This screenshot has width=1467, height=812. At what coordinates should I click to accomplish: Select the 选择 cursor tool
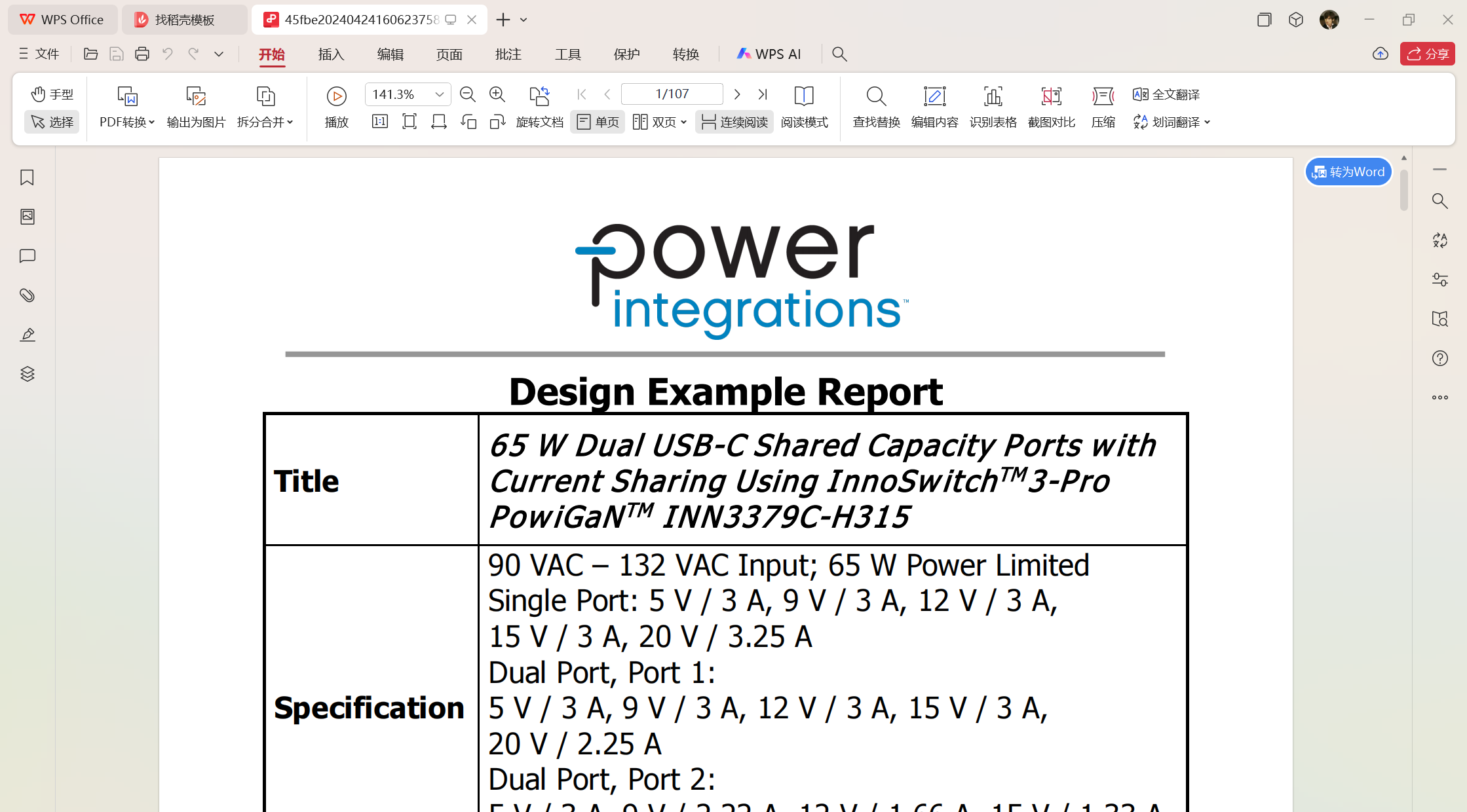coord(52,122)
